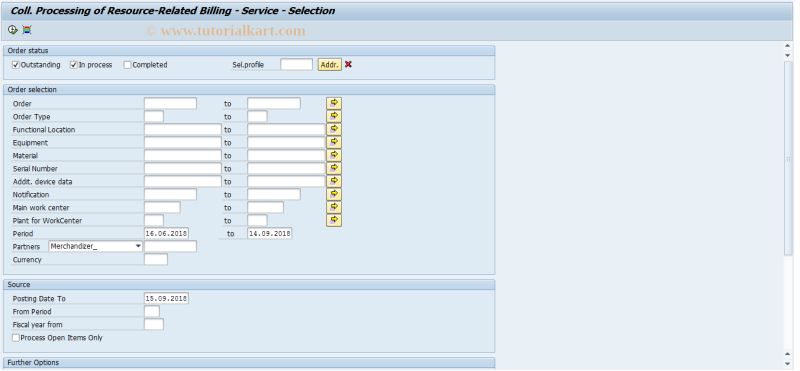Click Main work center to field
This screenshot has height=371, width=800.
[265, 208]
